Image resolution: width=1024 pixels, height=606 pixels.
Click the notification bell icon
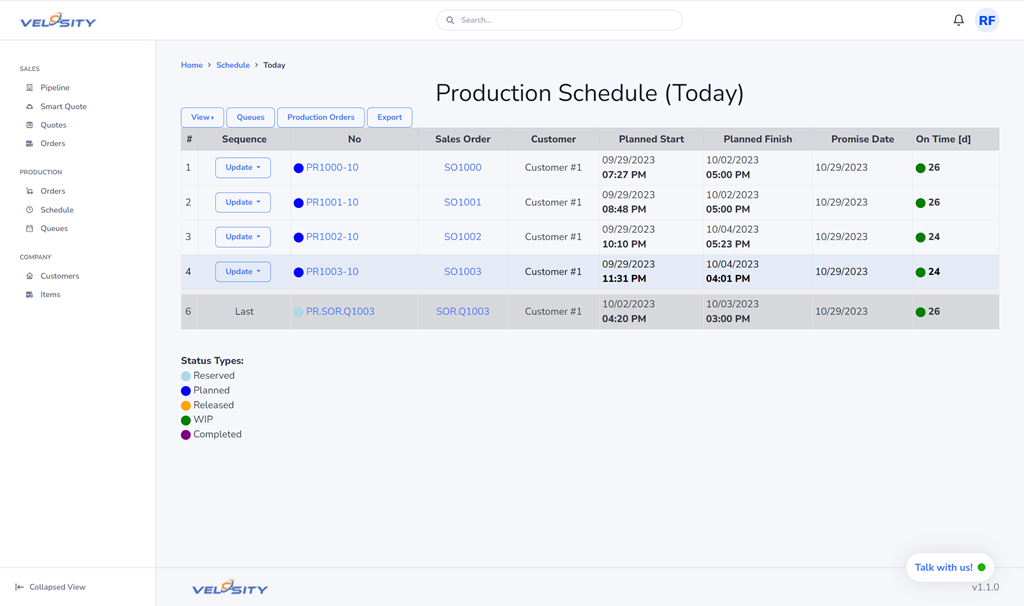[958, 20]
